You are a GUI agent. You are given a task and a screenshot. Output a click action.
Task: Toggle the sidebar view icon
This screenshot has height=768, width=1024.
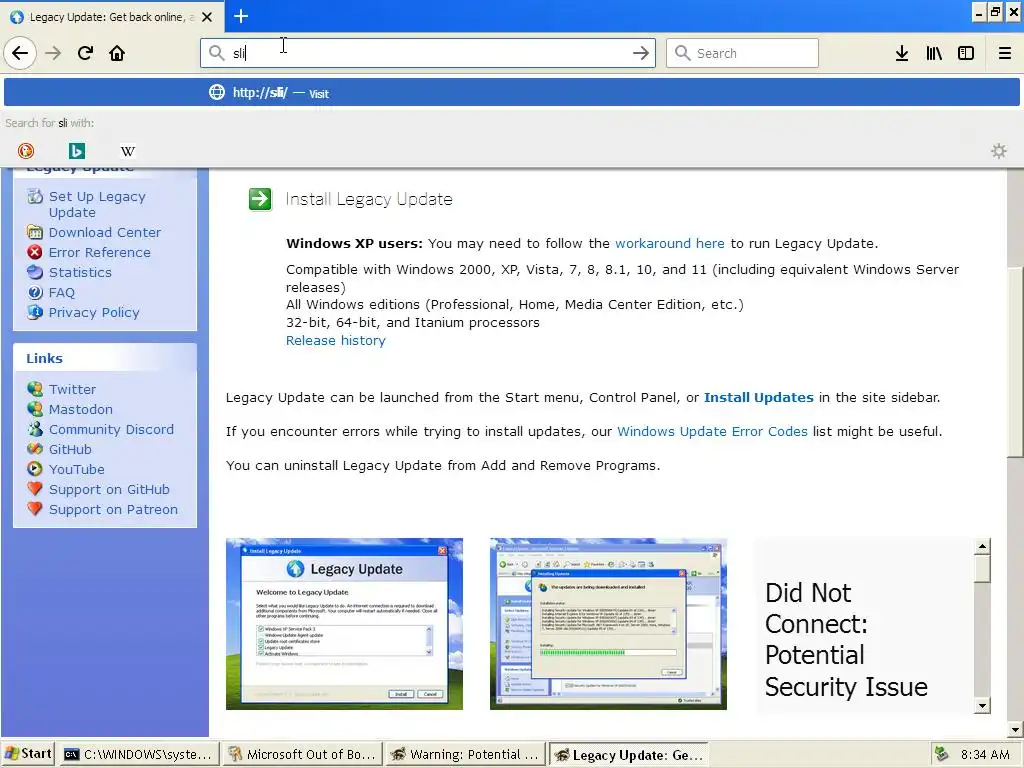pyautogui.click(x=966, y=53)
